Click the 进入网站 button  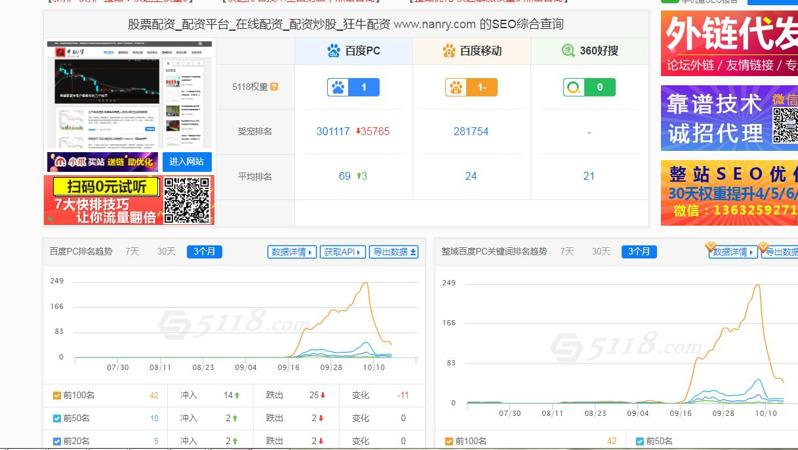click(x=187, y=162)
